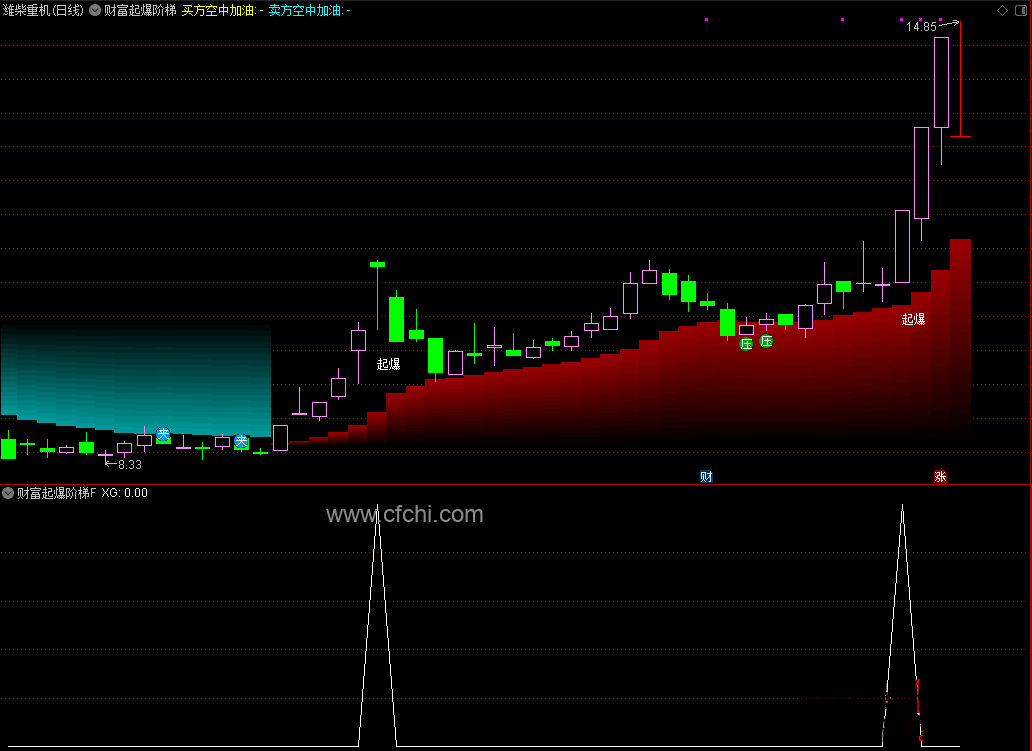The image size is (1032, 751).
Task: Click the right blue 夹 signal icon
Action: pyautogui.click(x=242, y=441)
